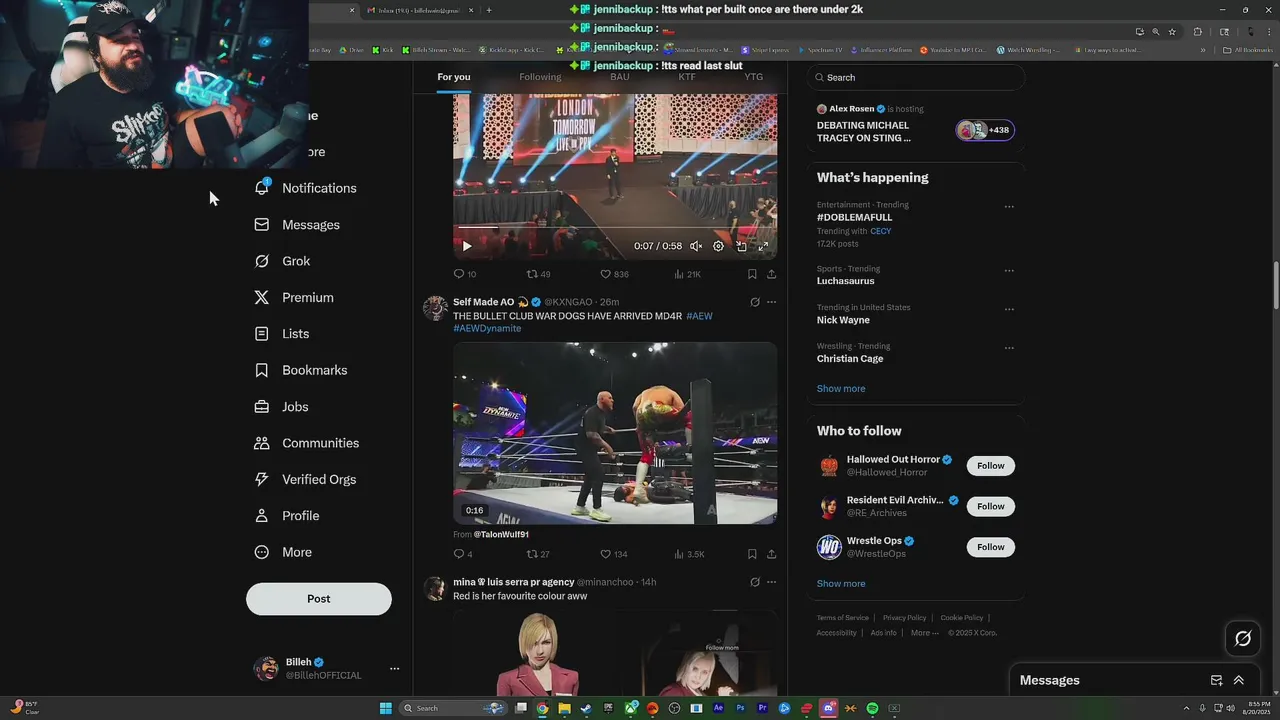Play the London video
The height and width of the screenshot is (720, 1280).
[x=466, y=246]
